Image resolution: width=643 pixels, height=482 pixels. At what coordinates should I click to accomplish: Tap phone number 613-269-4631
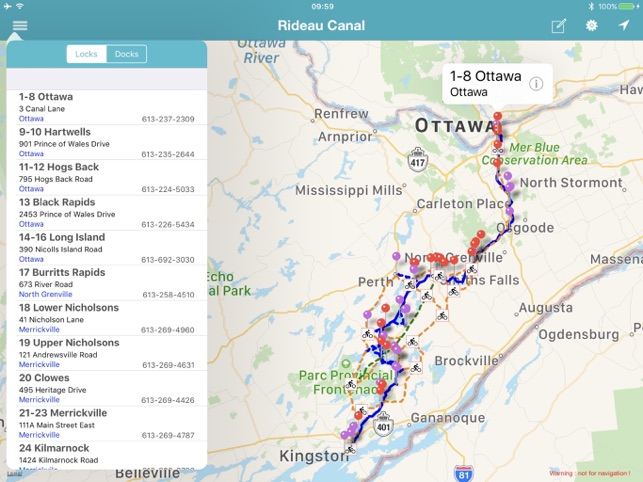169,365
